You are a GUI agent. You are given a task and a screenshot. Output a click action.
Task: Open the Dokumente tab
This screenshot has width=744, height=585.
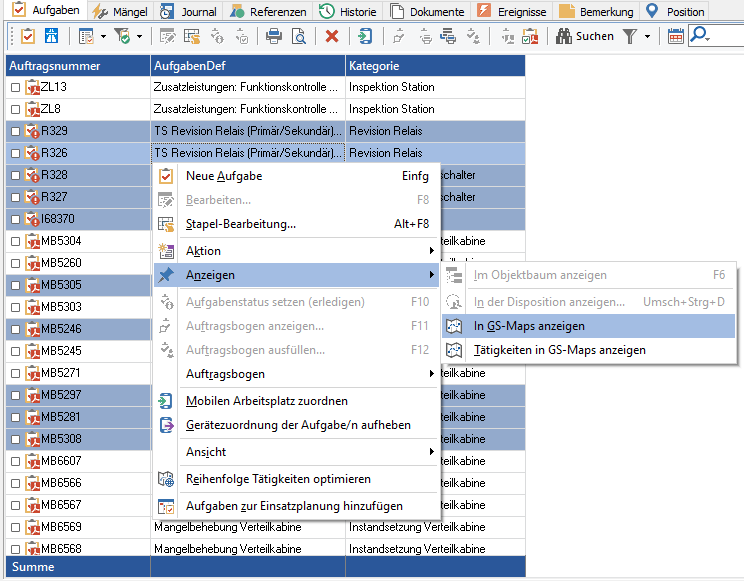[427, 11]
